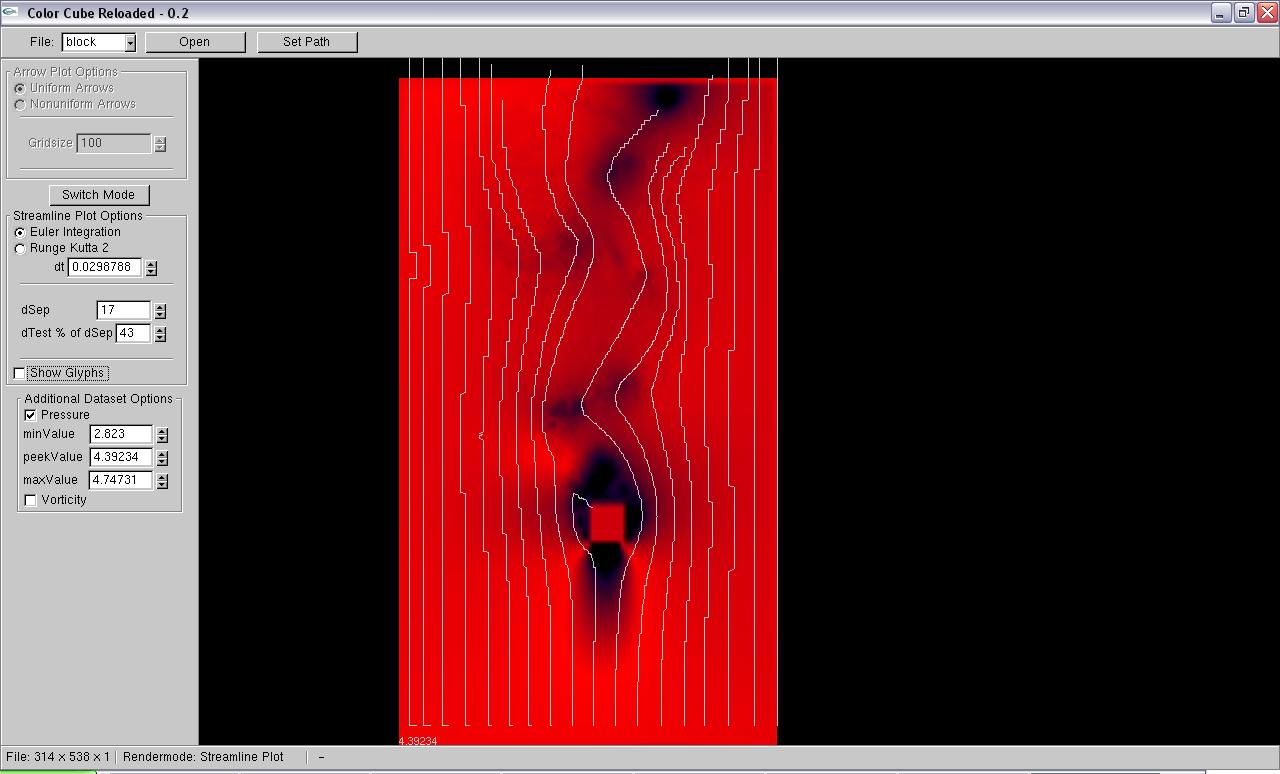Enable the Show Glyphs checkbox
Image resolution: width=1280 pixels, height=774 pixels.
click(x=20, y=373)
